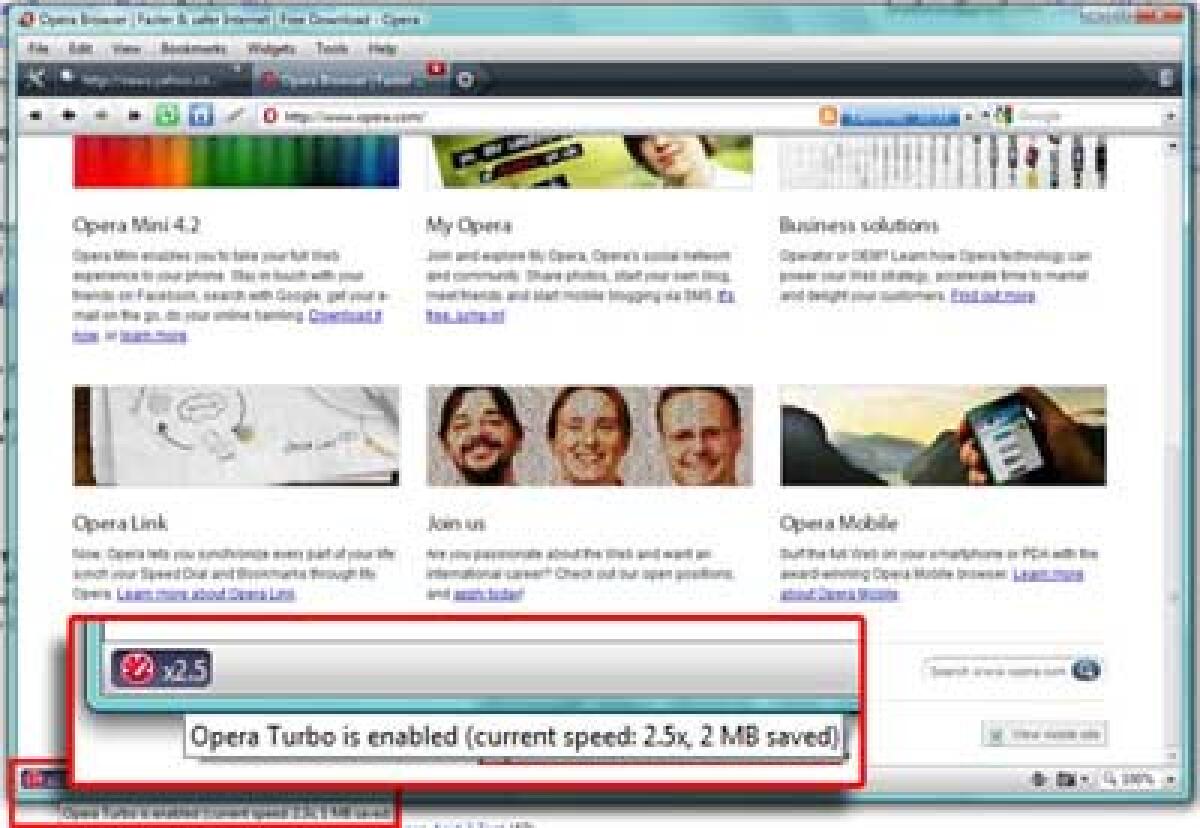Open the File menu
The image size is (1200, 828).
[x=39, y=48]
